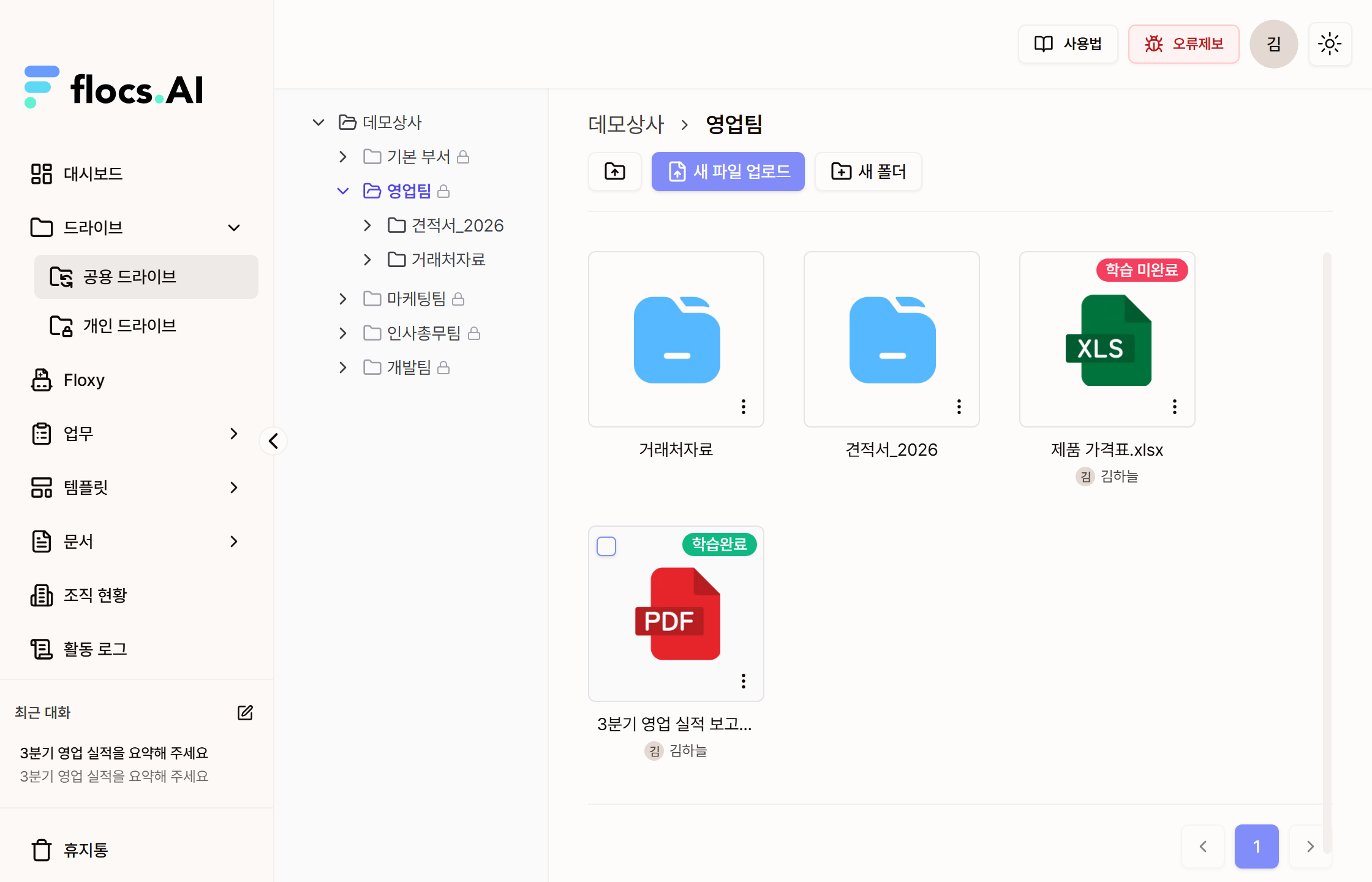The width and height of the screenshot is (1372, 882).
Task: Open more options for 제품 가격표.xlsx
Action: pyautogui.click(x=1175, y=407)
